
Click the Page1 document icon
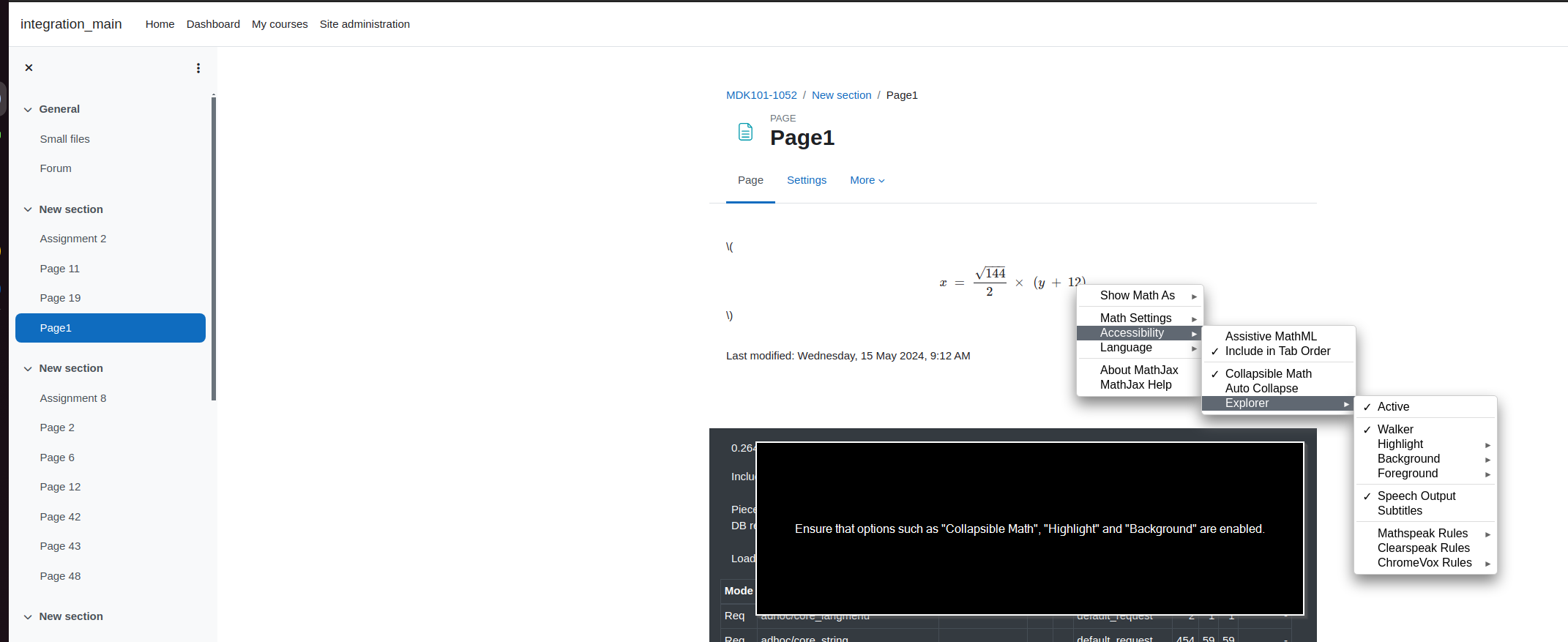tap(745, 132)
